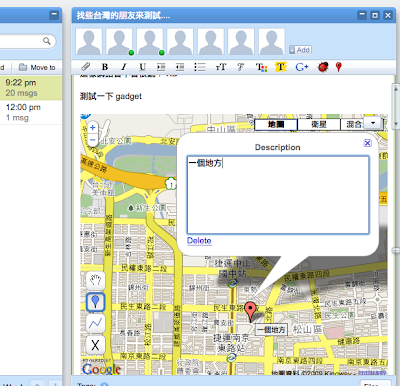Insert a bulleted list
Image resolution: width=400 pixels, height=386 pixels.
point(200,67)
